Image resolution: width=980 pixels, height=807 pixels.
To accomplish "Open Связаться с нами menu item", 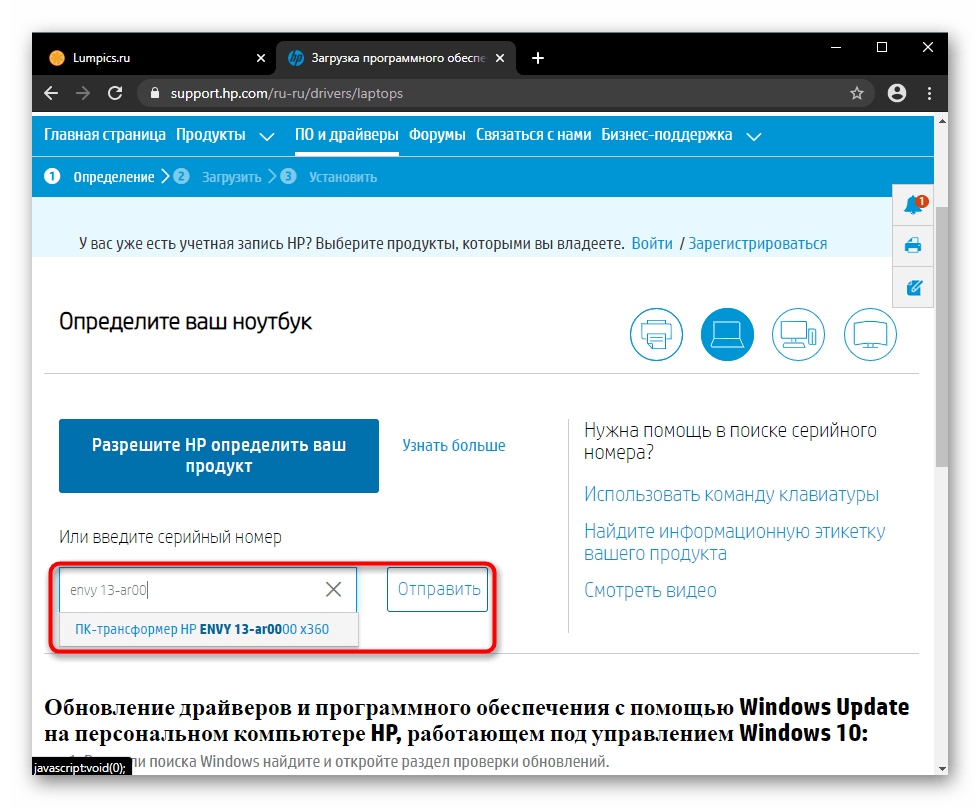I will click(533, 135).
